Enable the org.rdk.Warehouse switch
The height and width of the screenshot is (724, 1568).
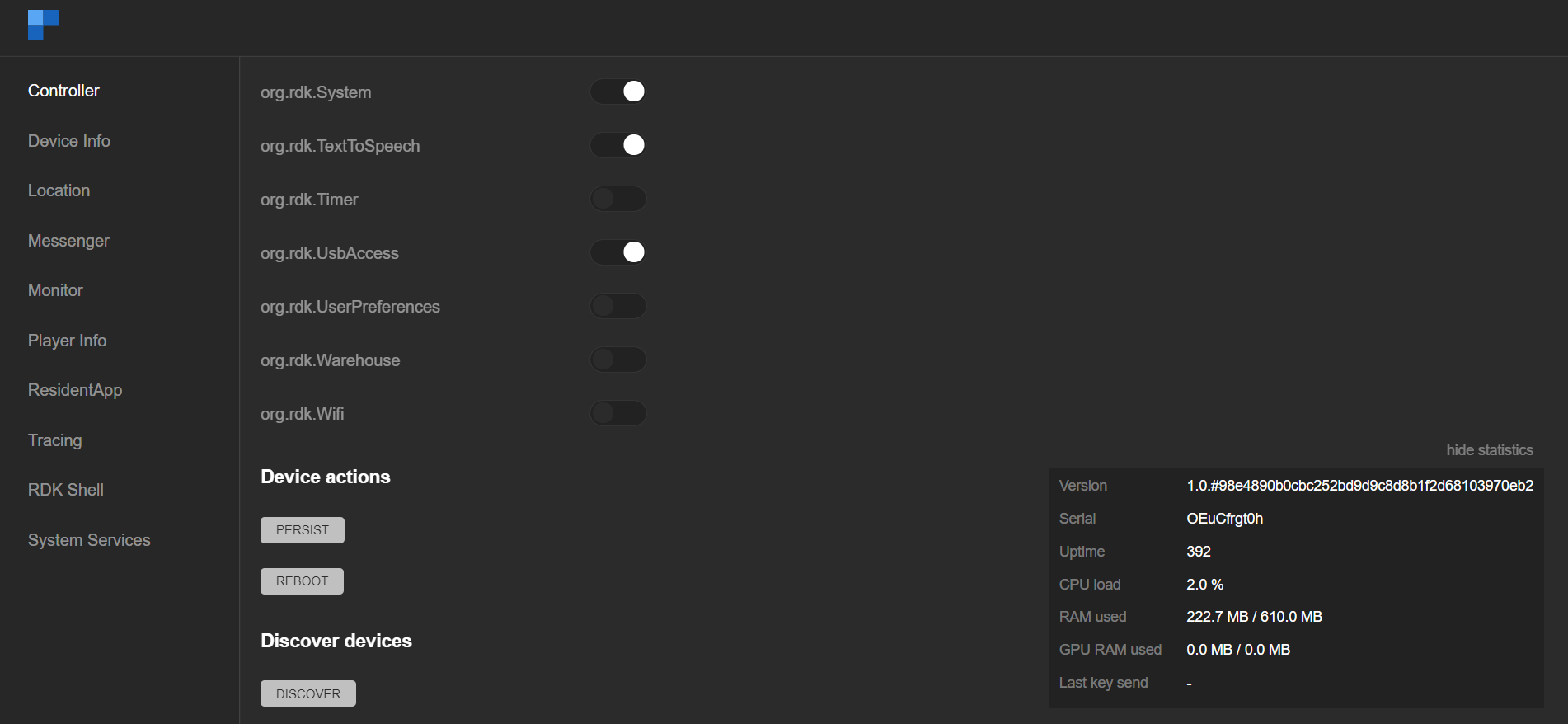618,360
